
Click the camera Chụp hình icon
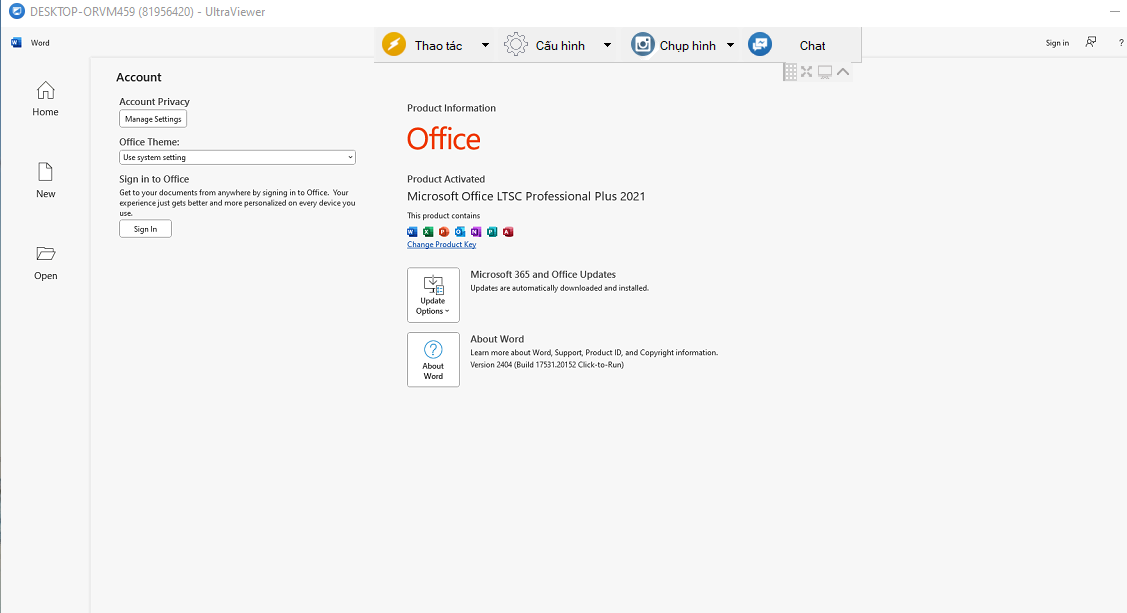coord(643,45)
